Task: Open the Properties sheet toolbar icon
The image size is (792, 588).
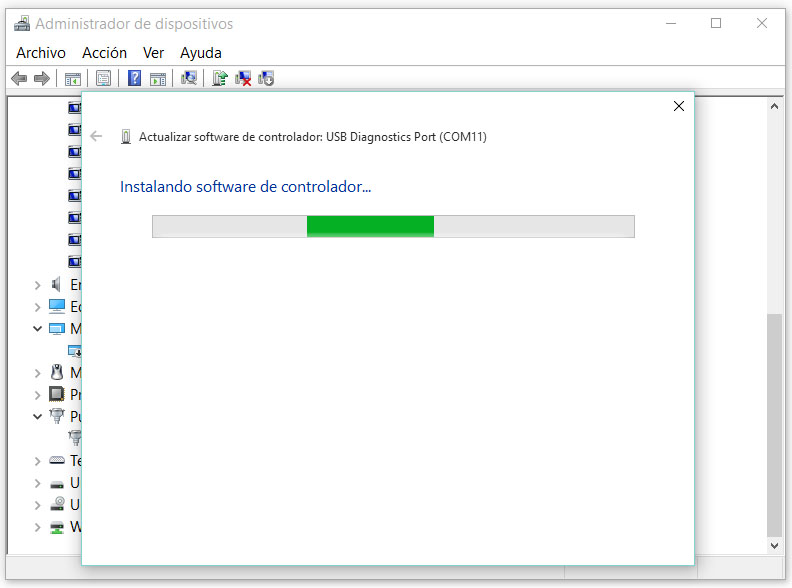Action: (103, 78)
